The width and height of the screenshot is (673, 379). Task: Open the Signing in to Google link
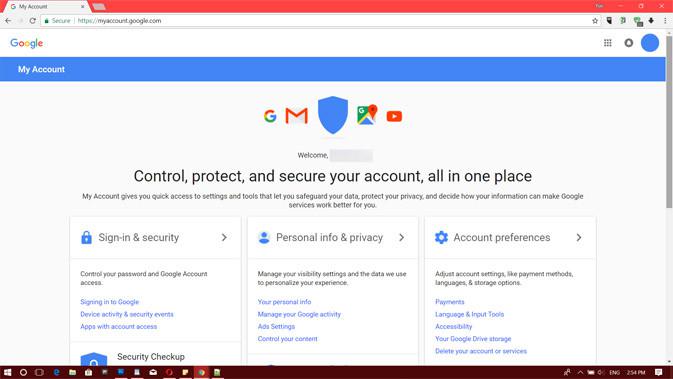pyautogui.click(x=109, y=302)
